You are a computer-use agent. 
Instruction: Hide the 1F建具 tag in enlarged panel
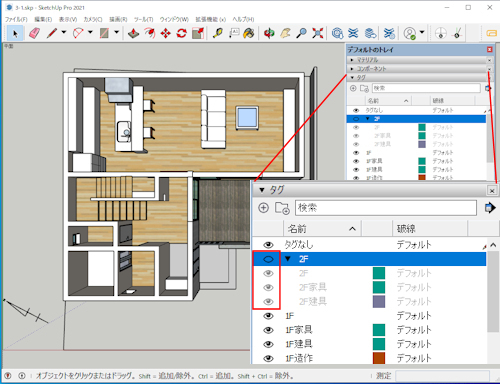pos(268,344)
